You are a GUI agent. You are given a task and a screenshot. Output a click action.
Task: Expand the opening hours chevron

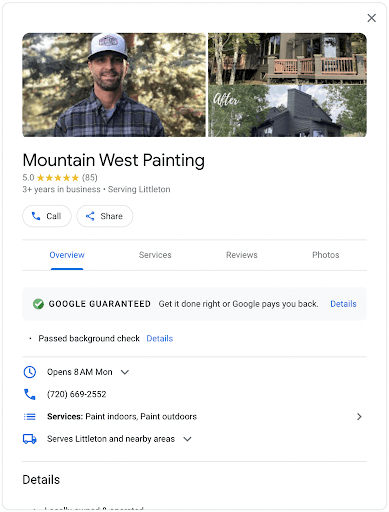[125, 372]
